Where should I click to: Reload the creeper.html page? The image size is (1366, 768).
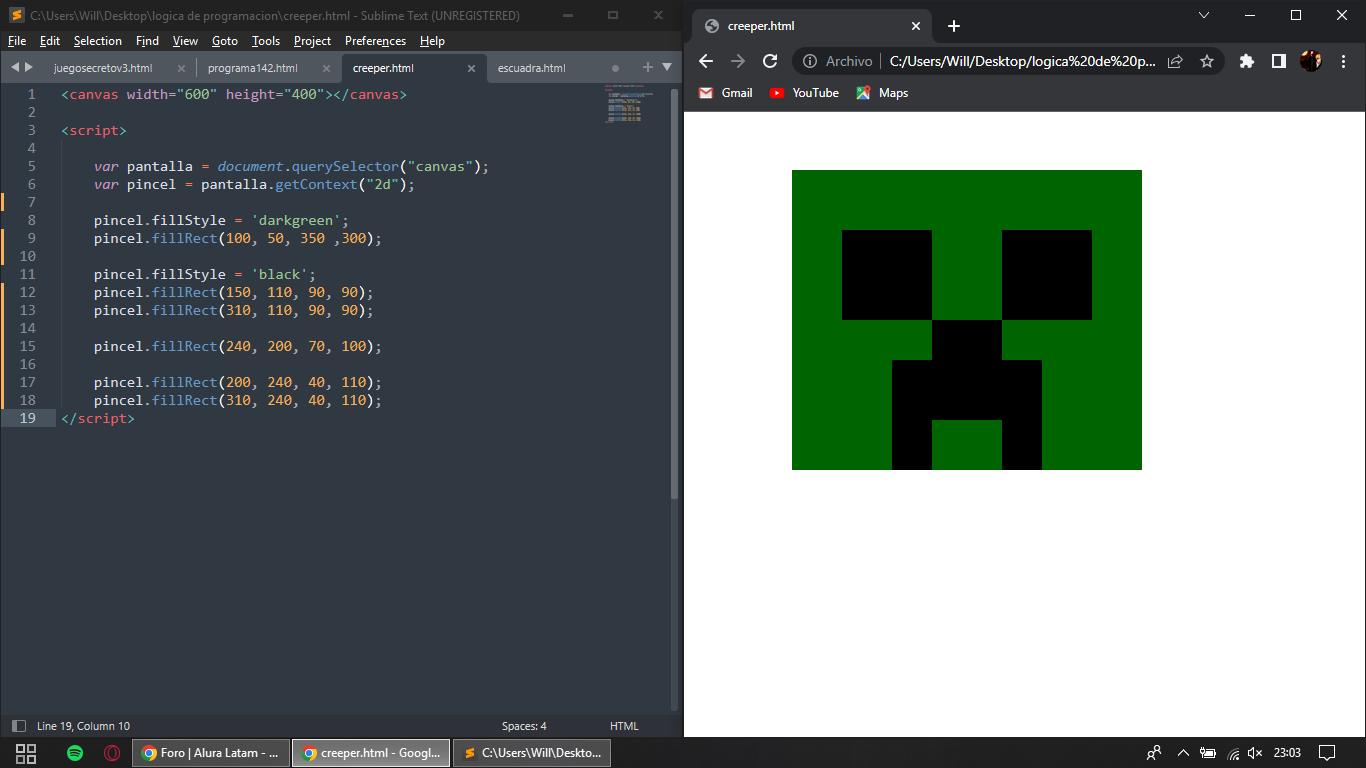770,61
